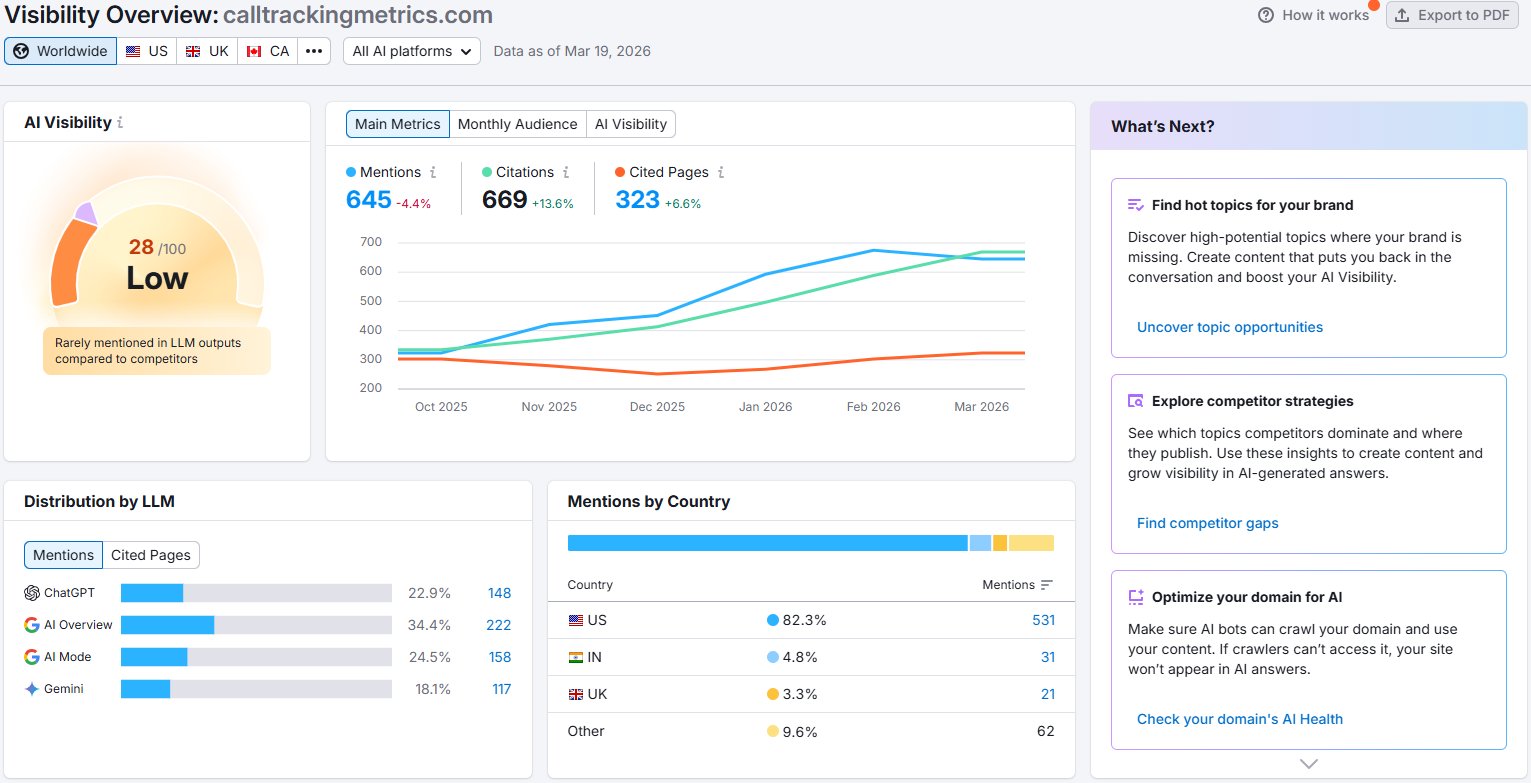Click the Gemini star icon
The width and height of the screenshot is (1531, 783).
click(32, 689)
